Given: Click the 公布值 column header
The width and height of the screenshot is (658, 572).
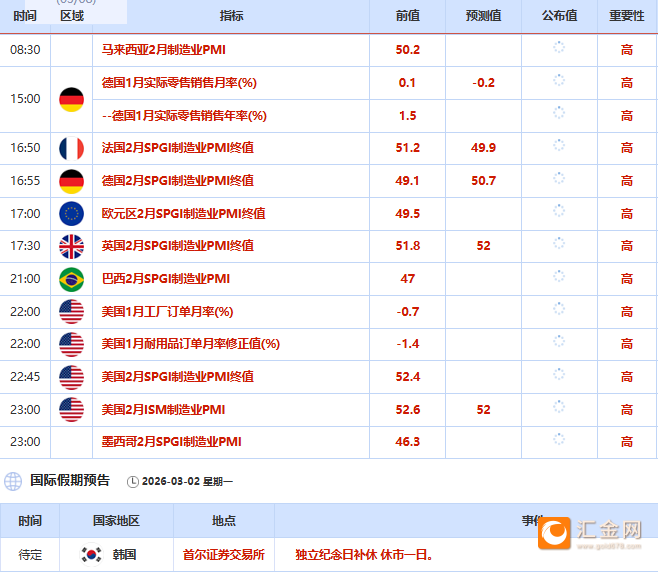Looking at the screenshot, I should click(x=559, y=16).
